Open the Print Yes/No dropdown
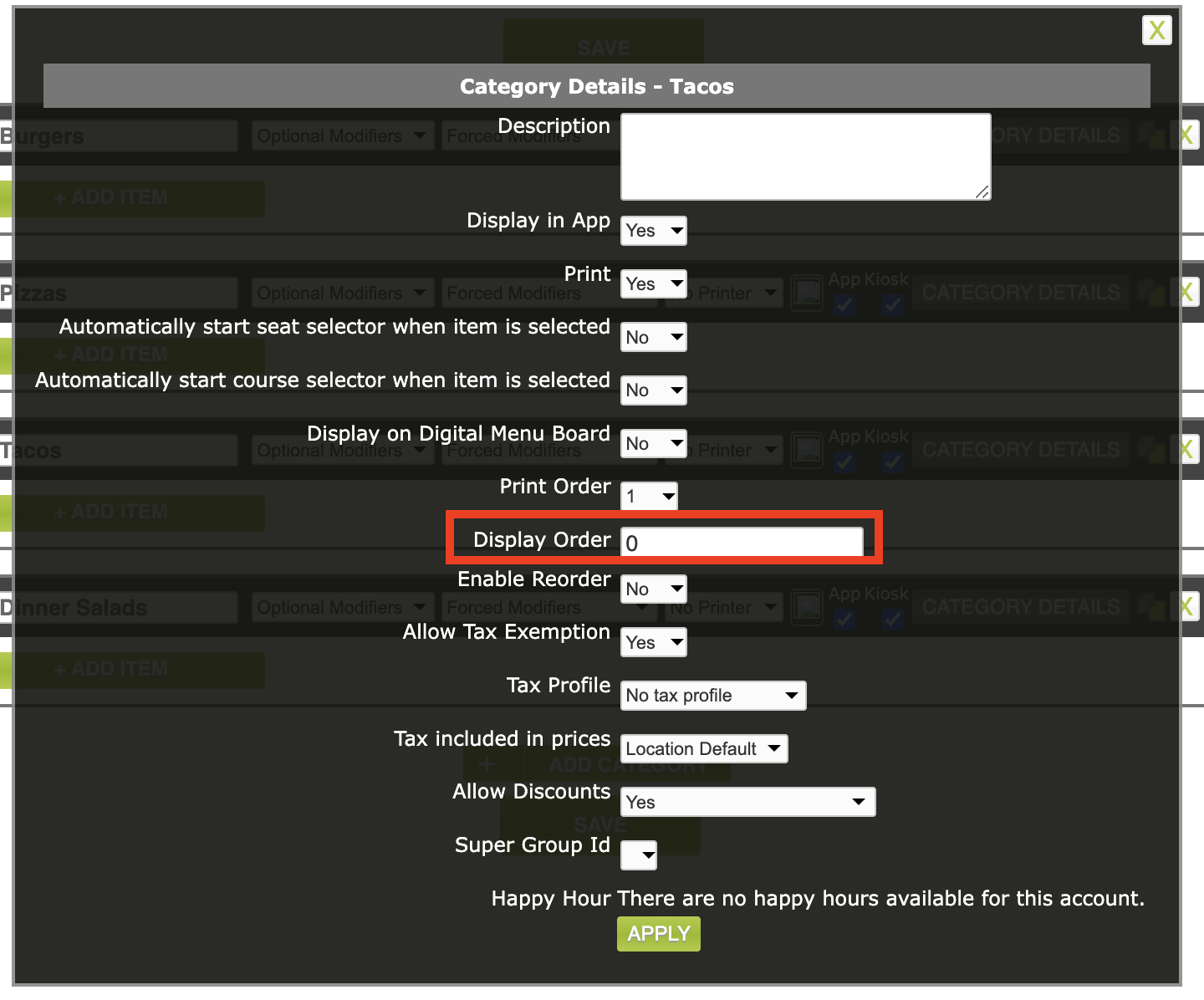The height and width of the screenshot is (1000, 1204). click(654, 284)
